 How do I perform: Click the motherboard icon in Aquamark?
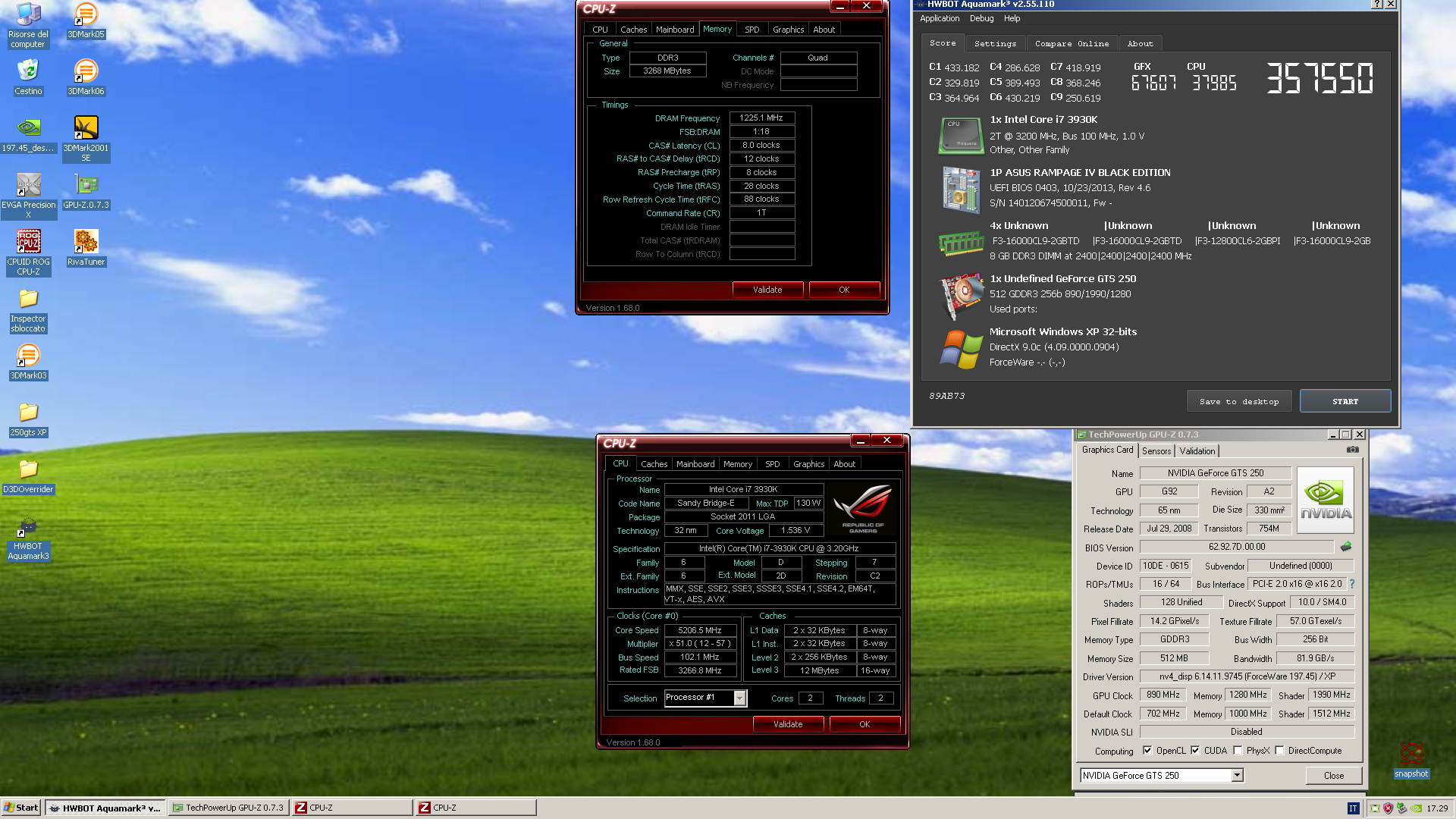(x=961, y=189)
